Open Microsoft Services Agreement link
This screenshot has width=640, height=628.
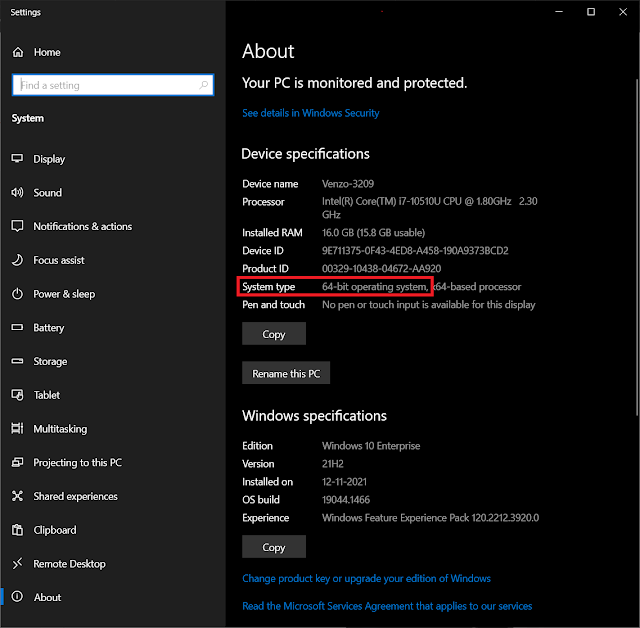click(x=387, y=606)
